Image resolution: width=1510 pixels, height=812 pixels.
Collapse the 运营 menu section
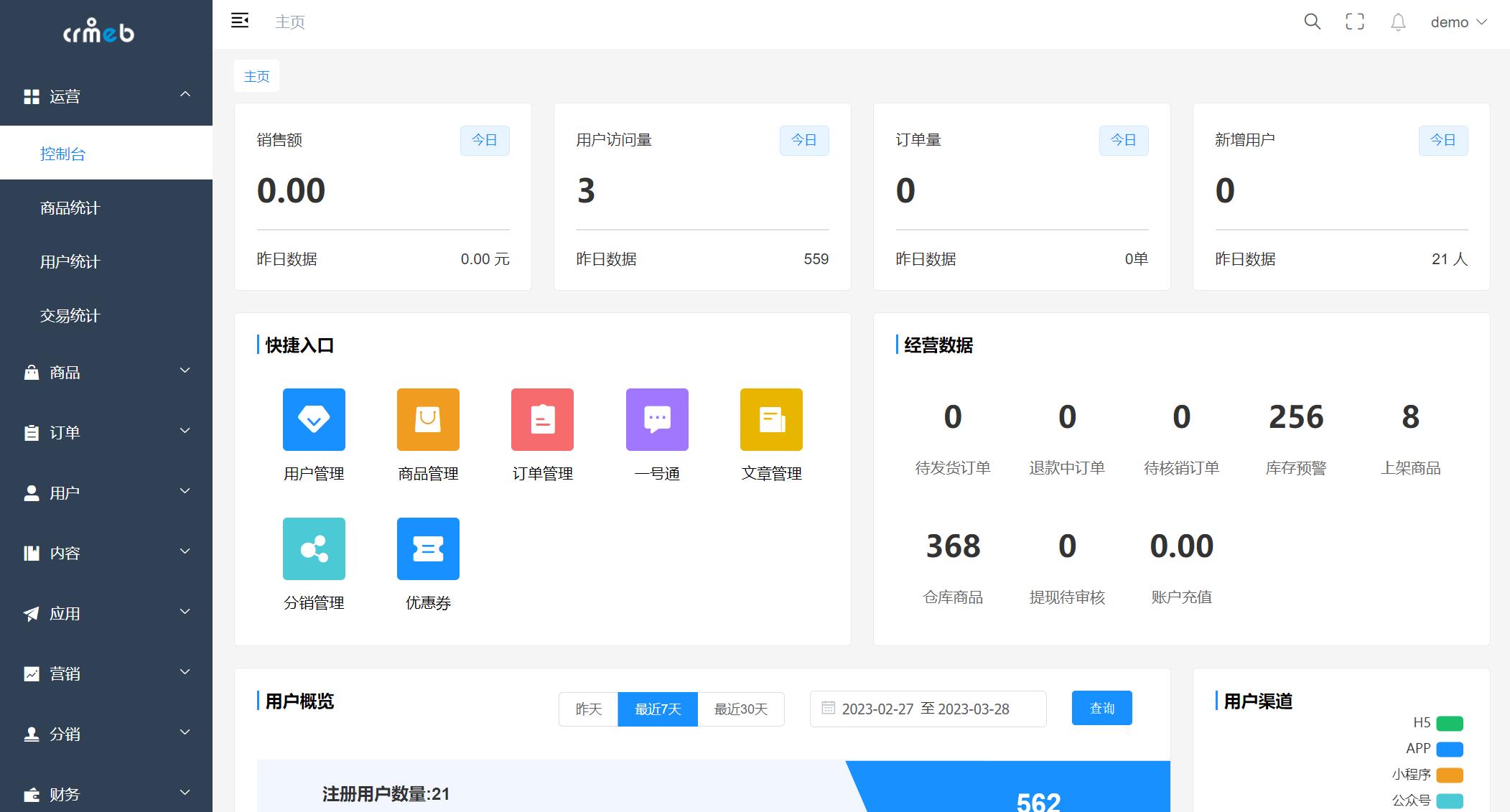pos(185,94)
